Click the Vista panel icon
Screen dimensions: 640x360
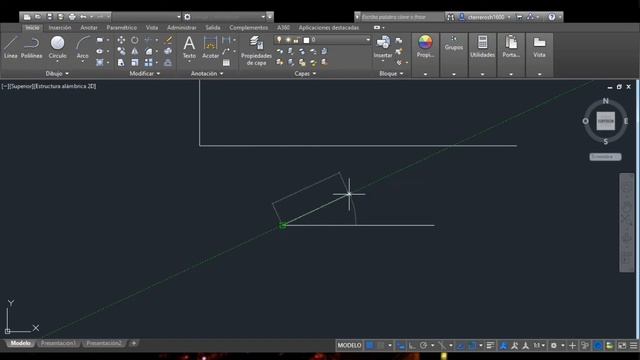540,42
